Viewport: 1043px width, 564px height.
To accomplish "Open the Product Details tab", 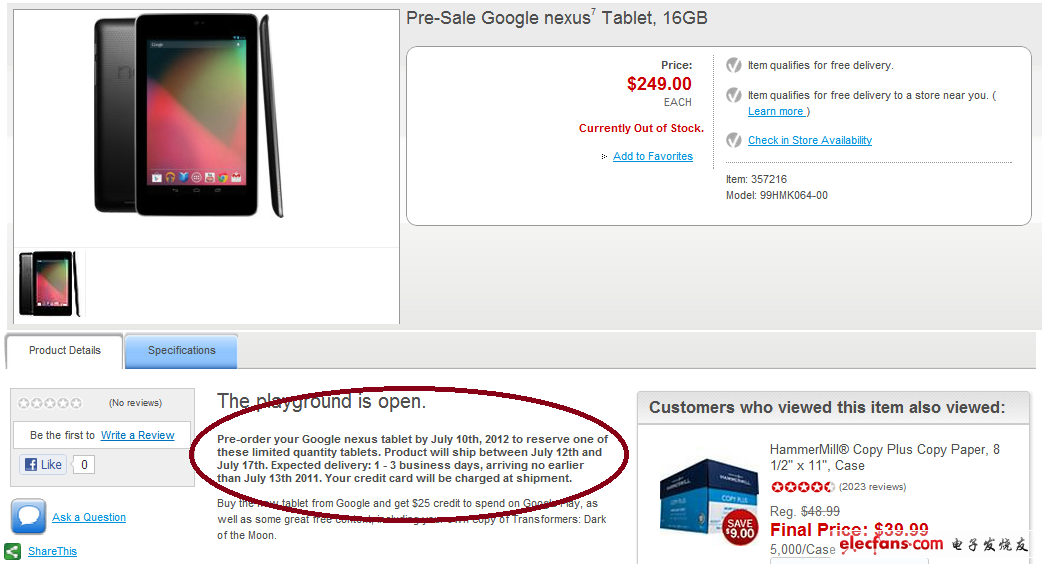I will 65,351.
